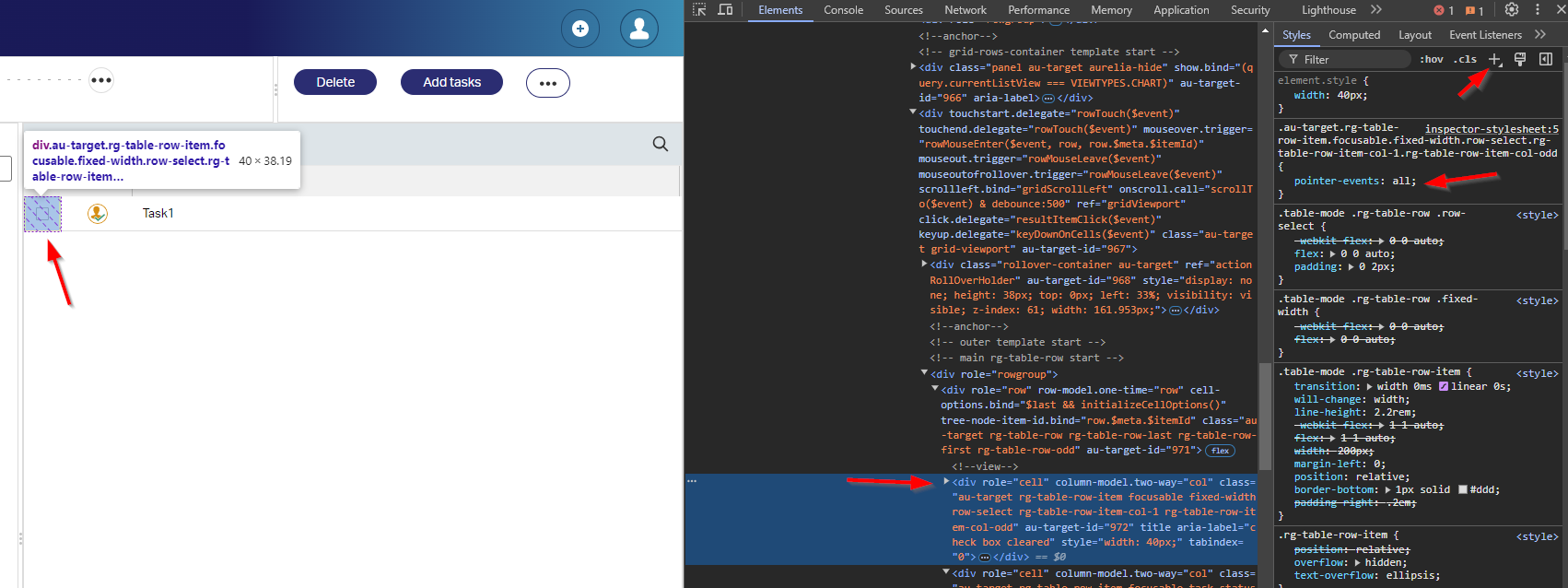Toggle the .cls class editor button

pos(1465,59)
